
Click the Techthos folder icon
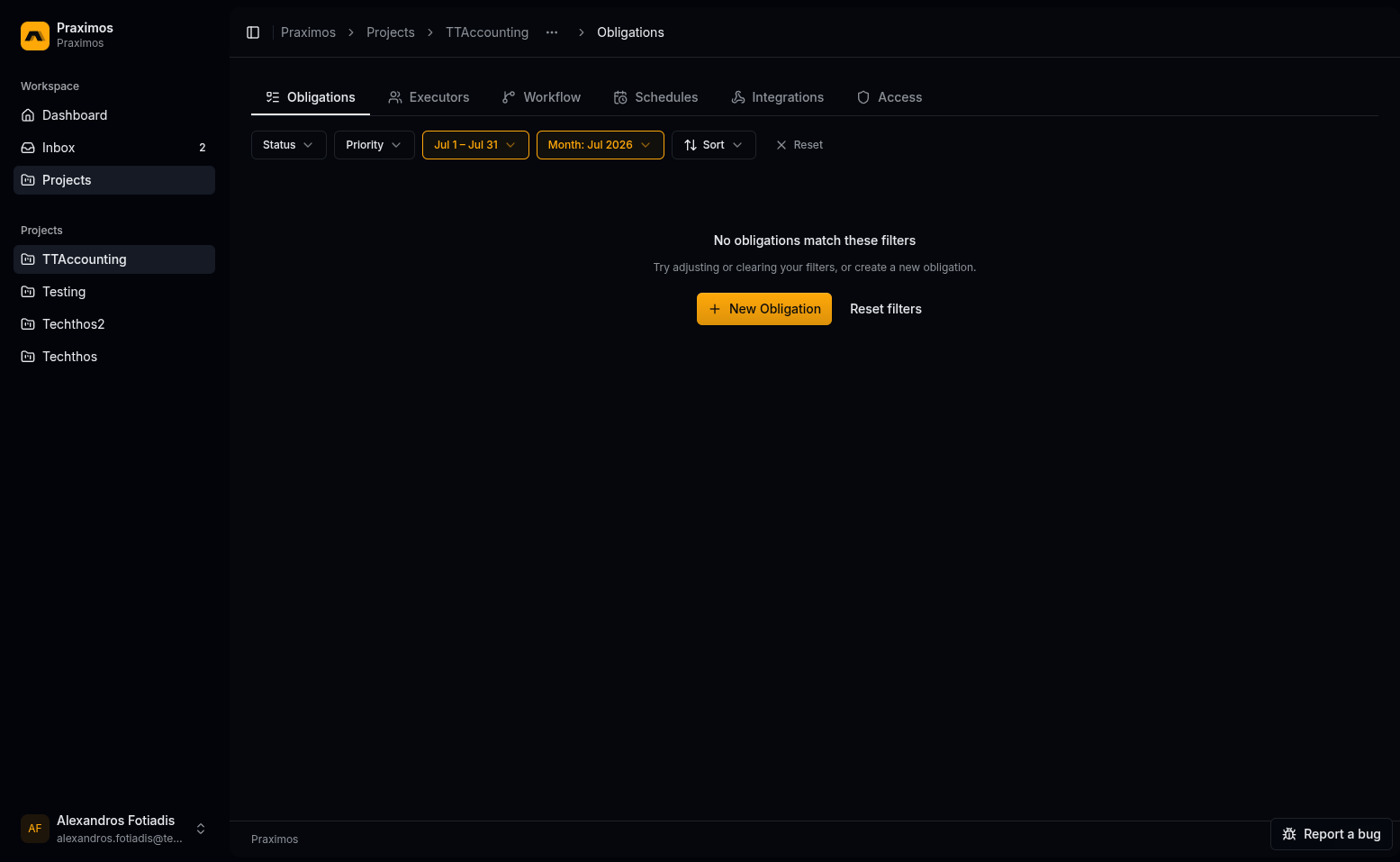(x=28, y=357)
